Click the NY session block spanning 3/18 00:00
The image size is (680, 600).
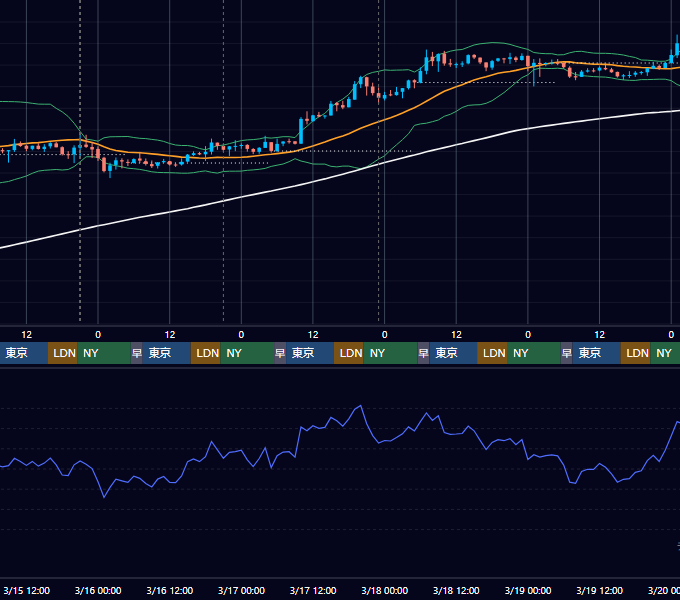(x=390, y=353)
